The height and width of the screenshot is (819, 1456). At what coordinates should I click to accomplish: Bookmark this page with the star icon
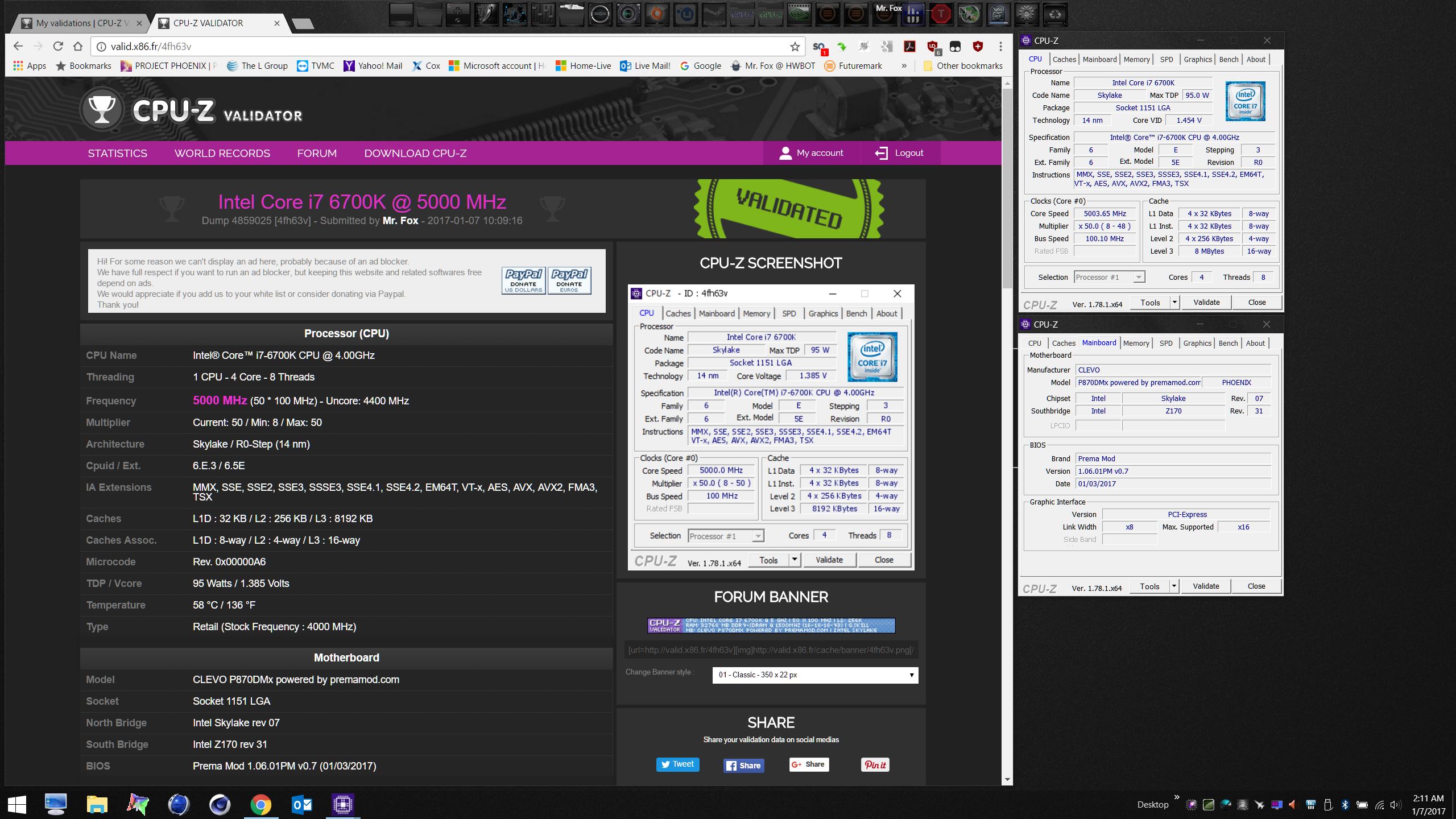(795, 47)
